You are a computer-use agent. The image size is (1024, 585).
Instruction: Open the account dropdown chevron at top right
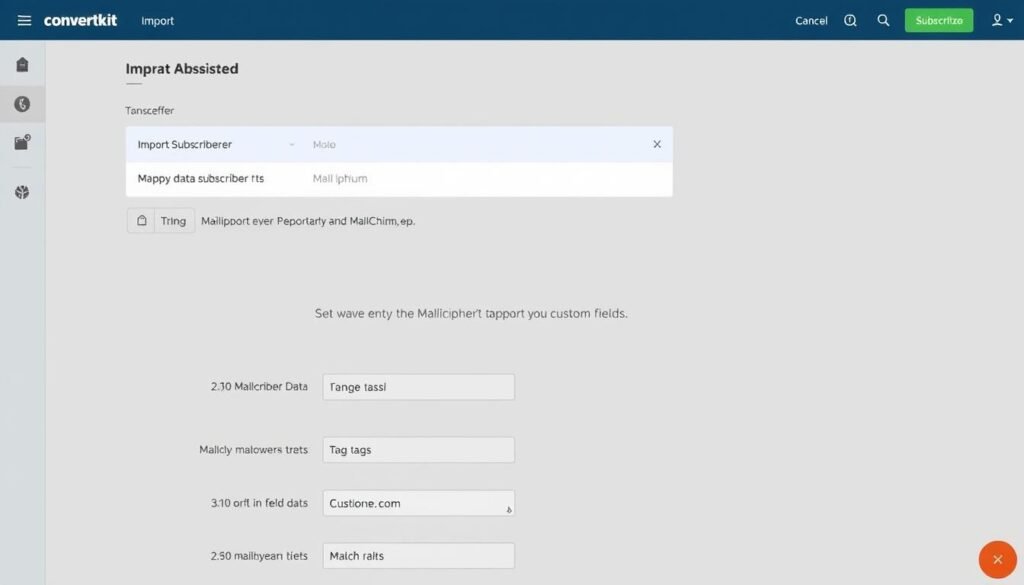tap(1008, 20)
